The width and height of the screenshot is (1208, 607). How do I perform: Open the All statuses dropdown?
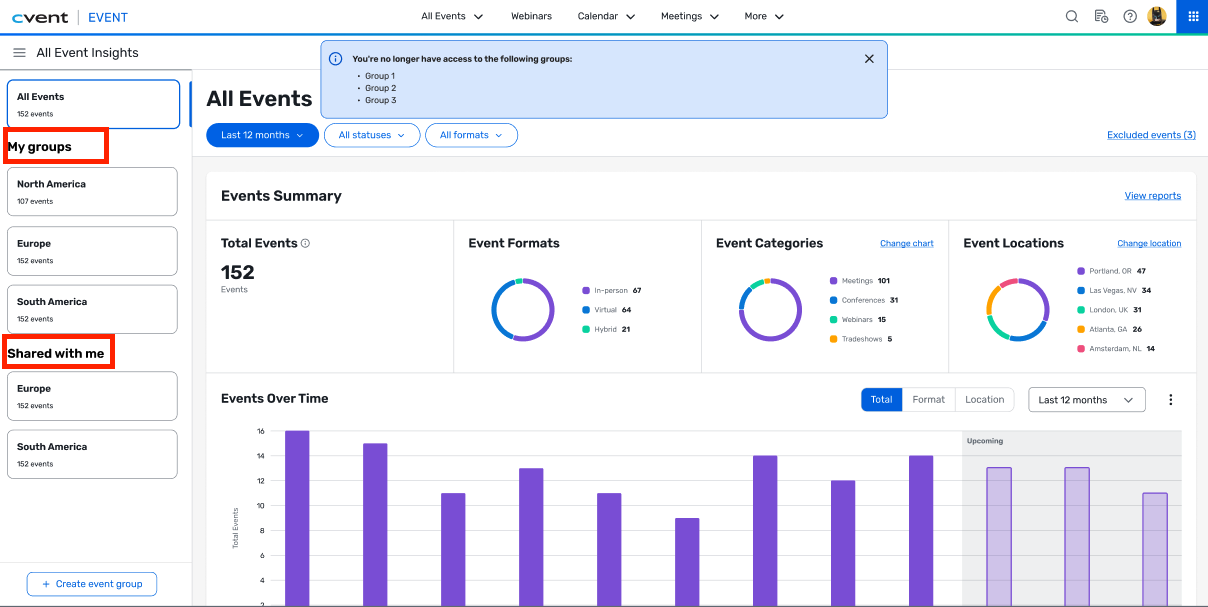click(372, 135)
